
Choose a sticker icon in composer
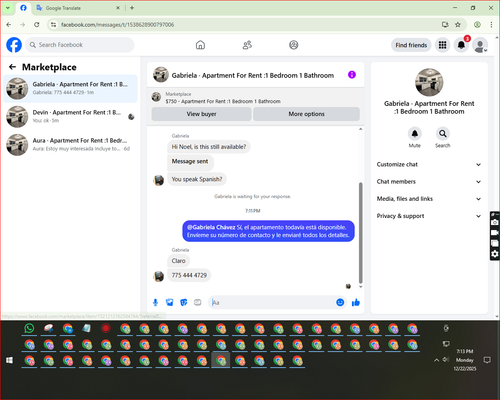(184, 302)
